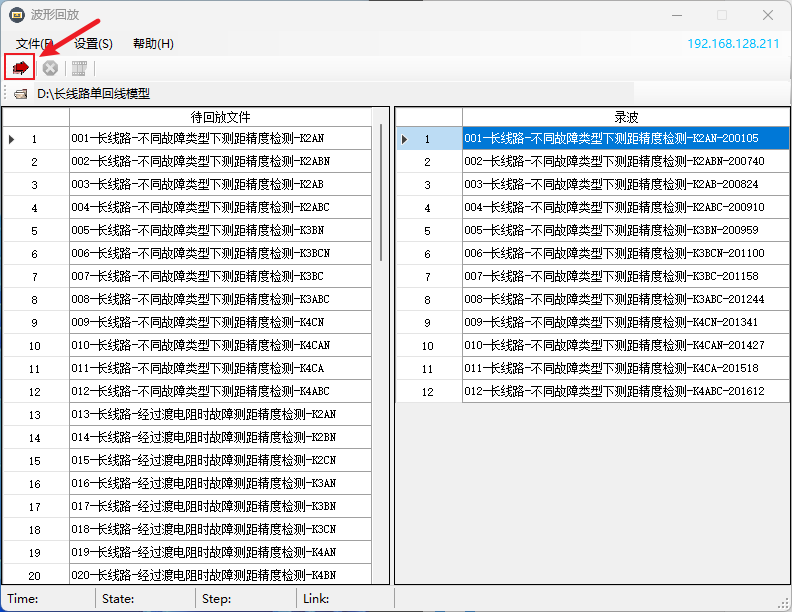Open the 帮助(H) menu
Screen dimensions: 792x612
click(x=153, y=44)
